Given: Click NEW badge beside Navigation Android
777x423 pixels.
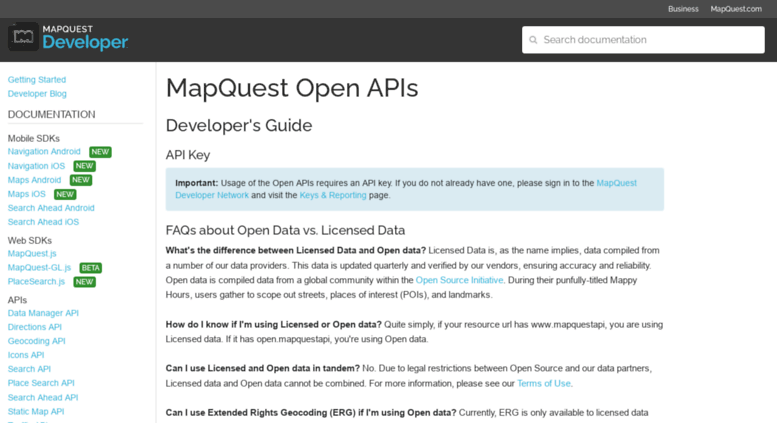Looking at the screenshot, I should coord(100,152).
